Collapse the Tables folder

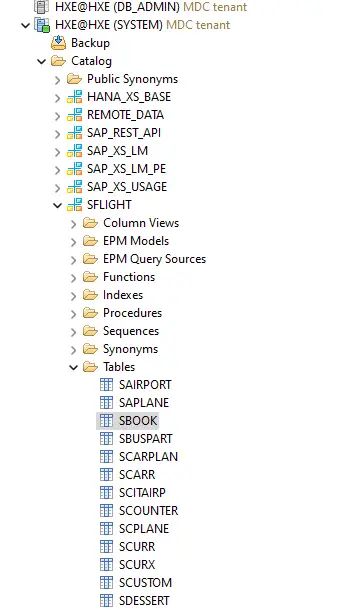[74, 367]
